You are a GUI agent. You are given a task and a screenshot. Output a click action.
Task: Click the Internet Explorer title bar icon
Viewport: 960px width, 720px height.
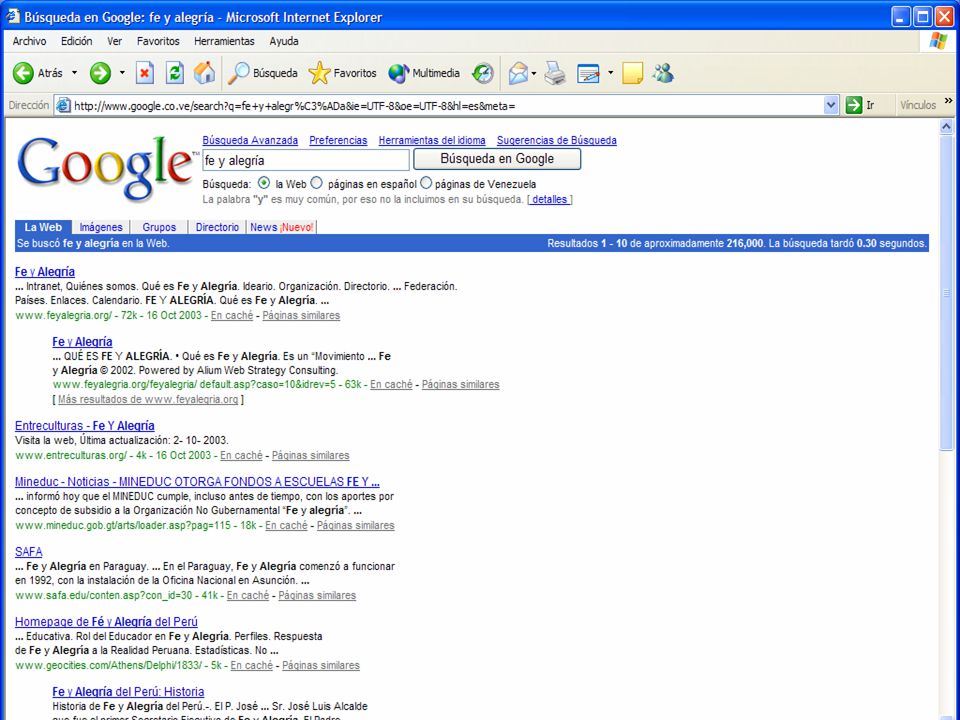pyautogui.click(x=13, y=16)
